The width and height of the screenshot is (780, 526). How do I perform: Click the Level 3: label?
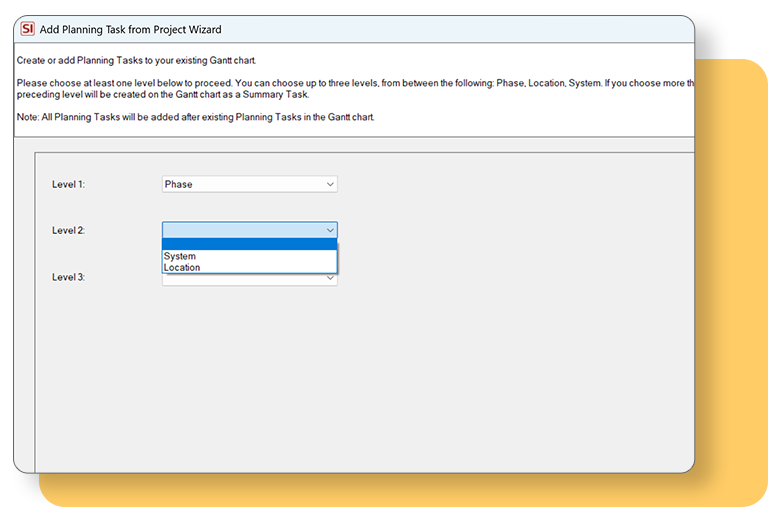68,277
